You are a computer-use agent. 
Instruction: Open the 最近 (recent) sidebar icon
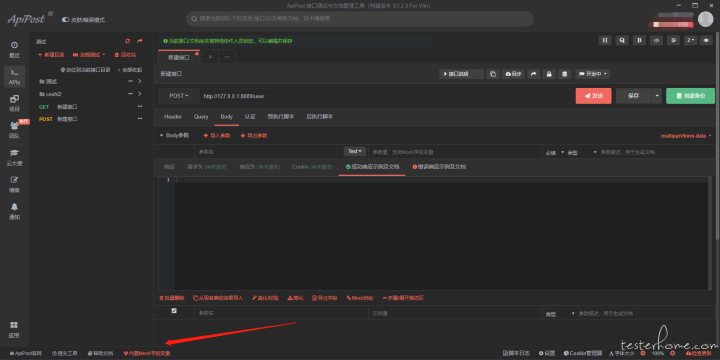[x=14, y=49]
